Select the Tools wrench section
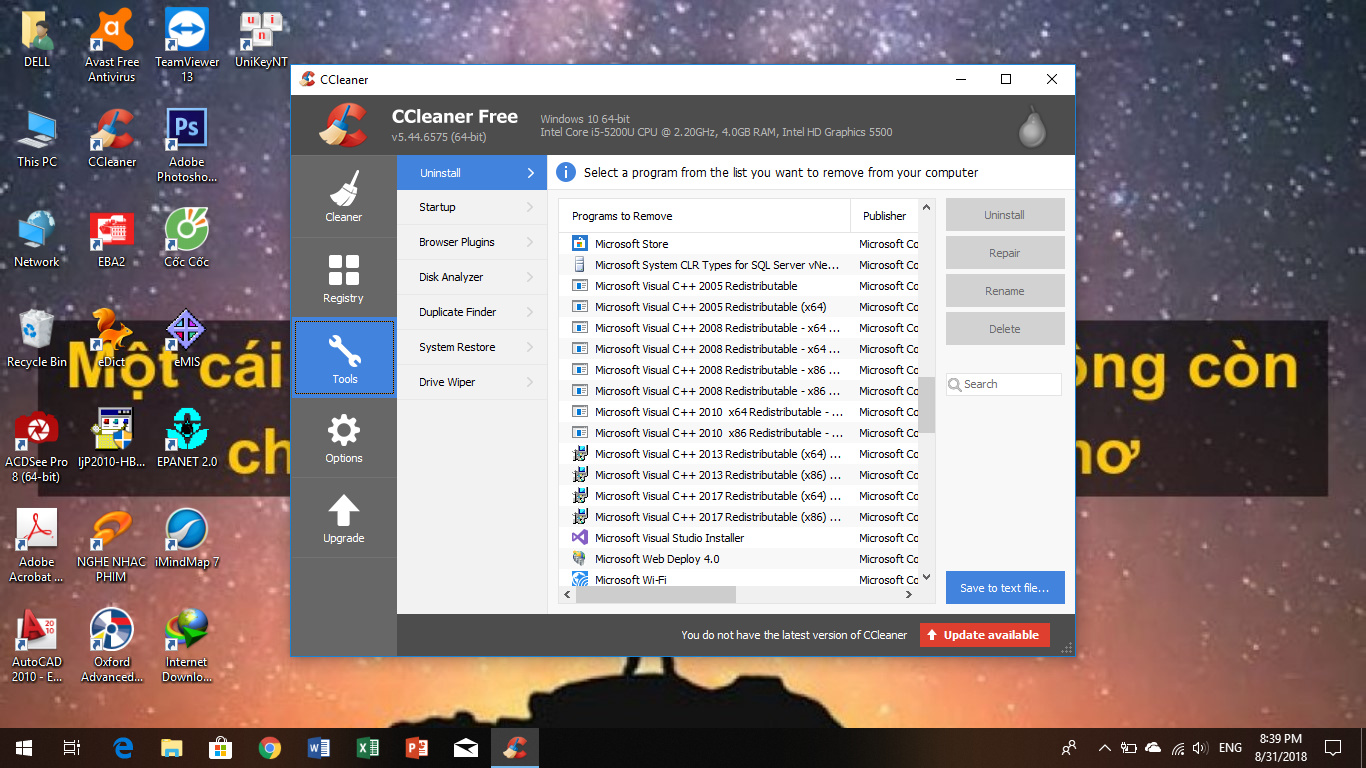 click(x=344, y=358)
